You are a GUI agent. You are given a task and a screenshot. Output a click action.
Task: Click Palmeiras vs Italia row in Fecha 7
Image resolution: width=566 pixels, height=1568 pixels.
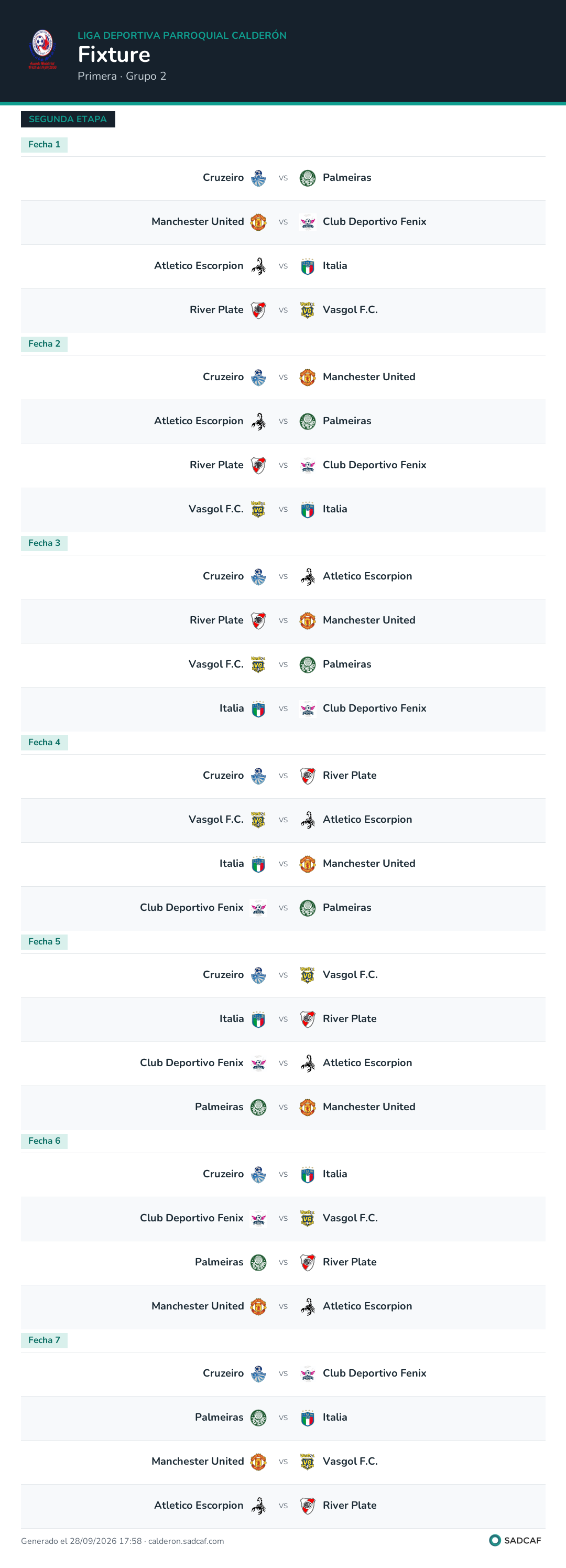pos(283,1417)
